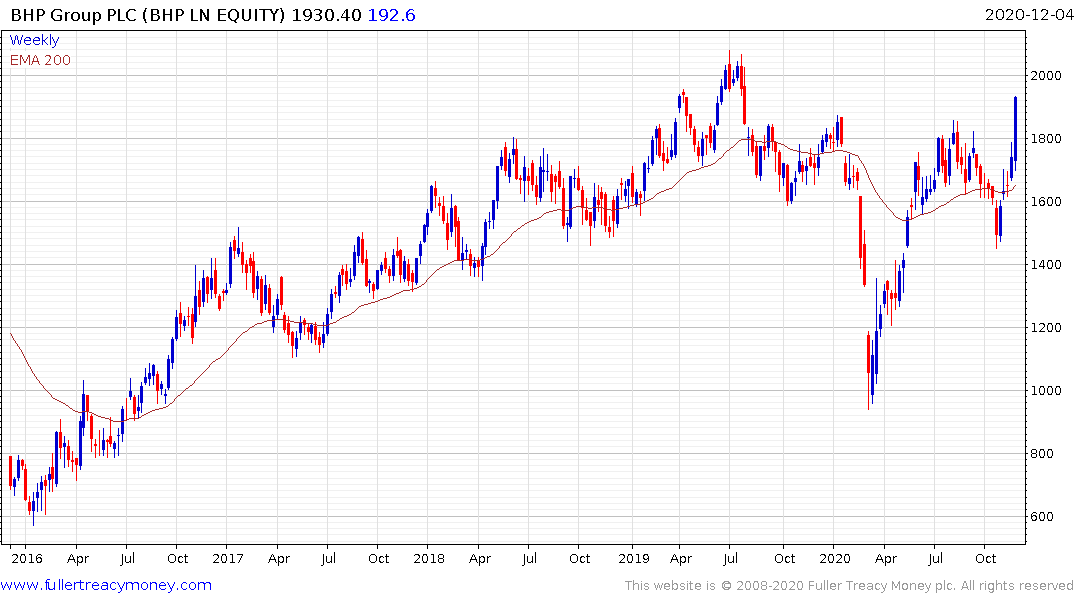
Task: Select the 2017 year marker on time axis
Action: [227, 558]
